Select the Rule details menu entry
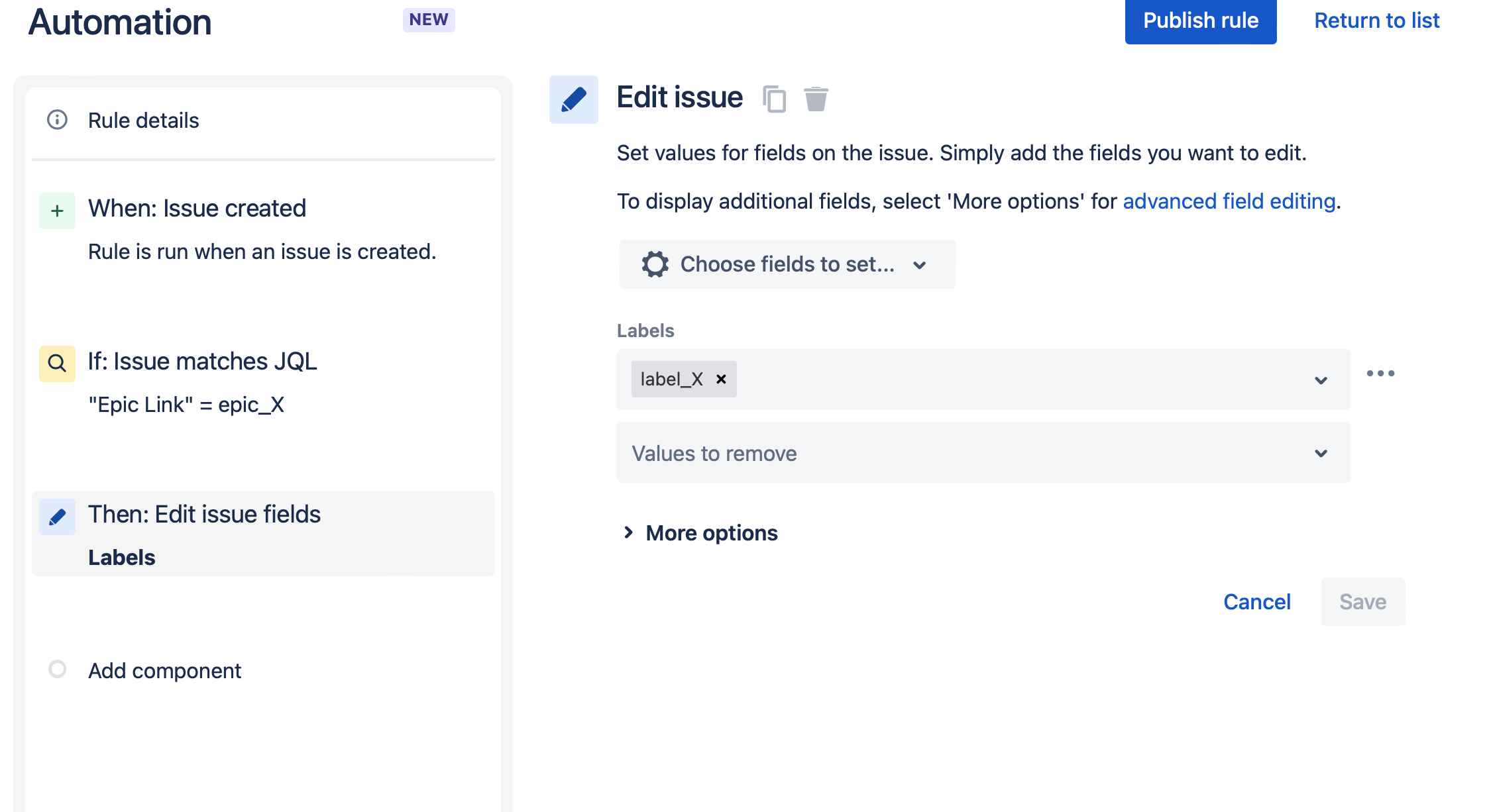Image resolution: width=1491 pixels, height=812 pixels. coord(143,120)
